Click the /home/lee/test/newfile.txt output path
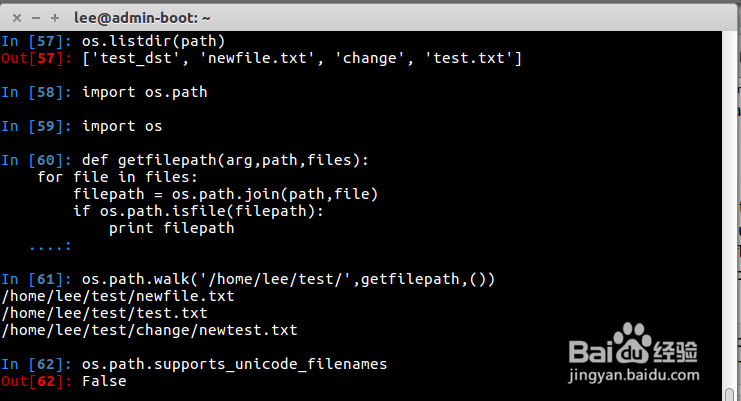The height and width of the screenshot is (401, 741). point(118,296)
